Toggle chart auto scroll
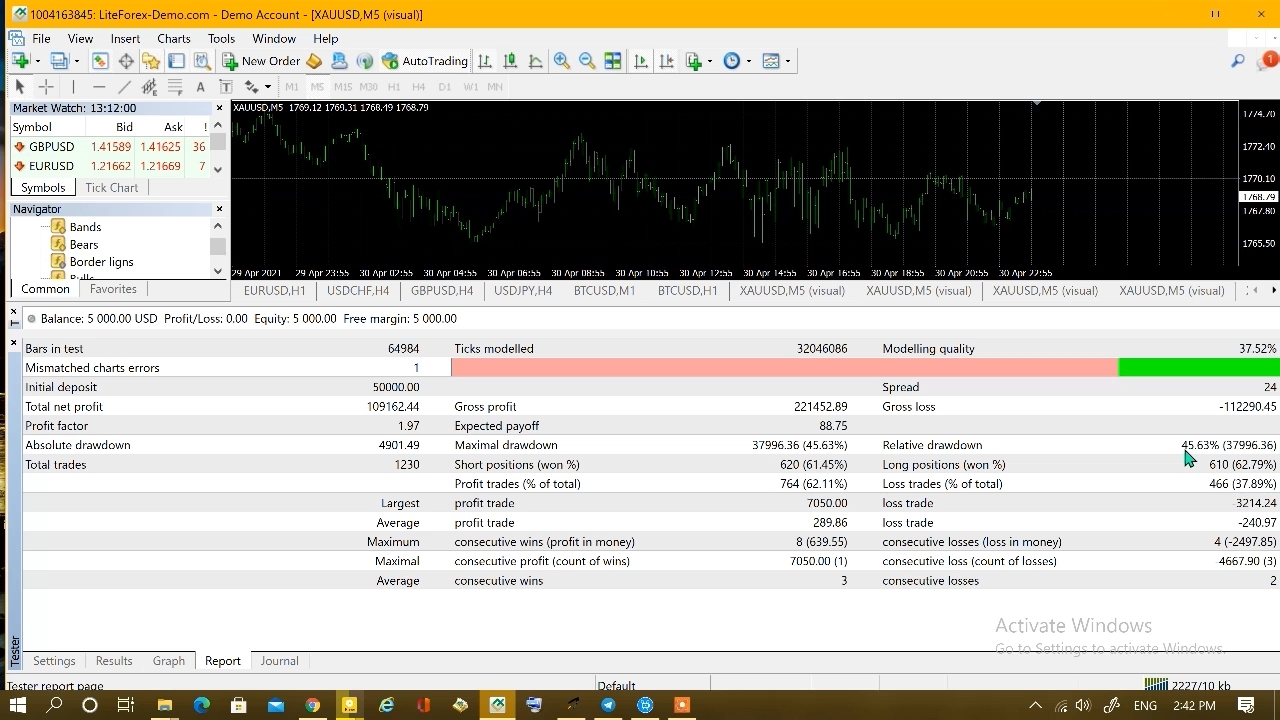Screen dimensions: 1280x720 coord(641,61)
